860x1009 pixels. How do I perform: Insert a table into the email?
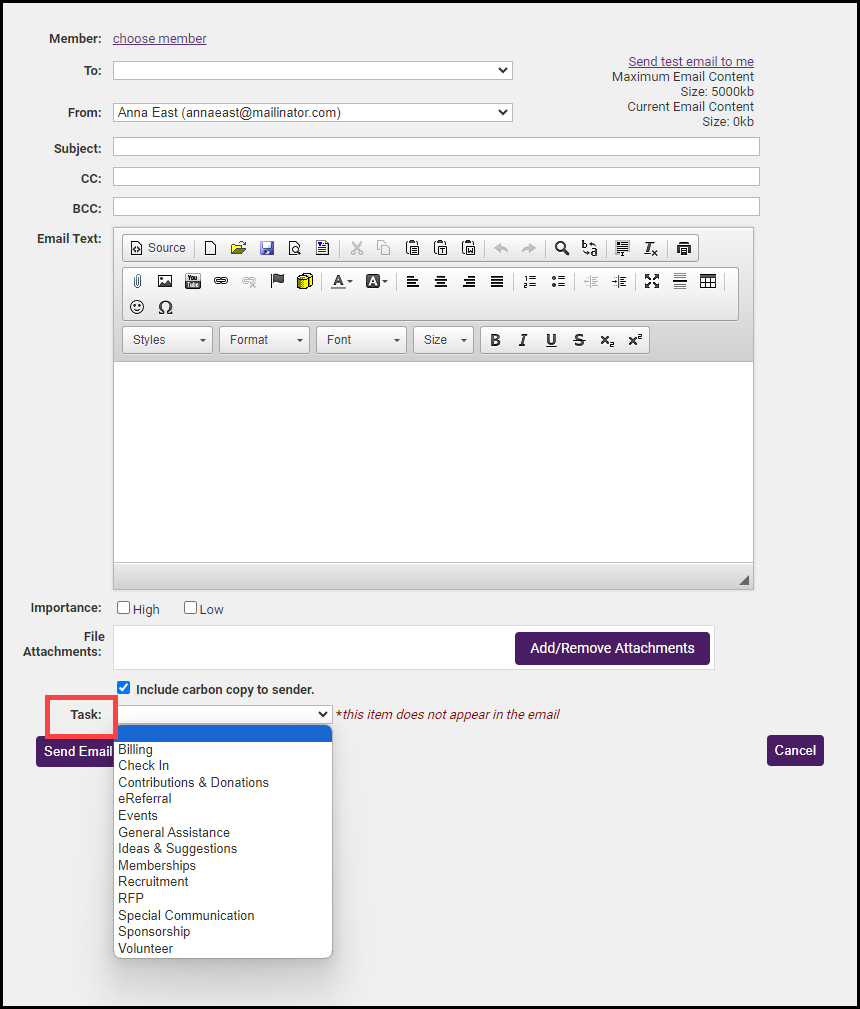pos(708,281)
